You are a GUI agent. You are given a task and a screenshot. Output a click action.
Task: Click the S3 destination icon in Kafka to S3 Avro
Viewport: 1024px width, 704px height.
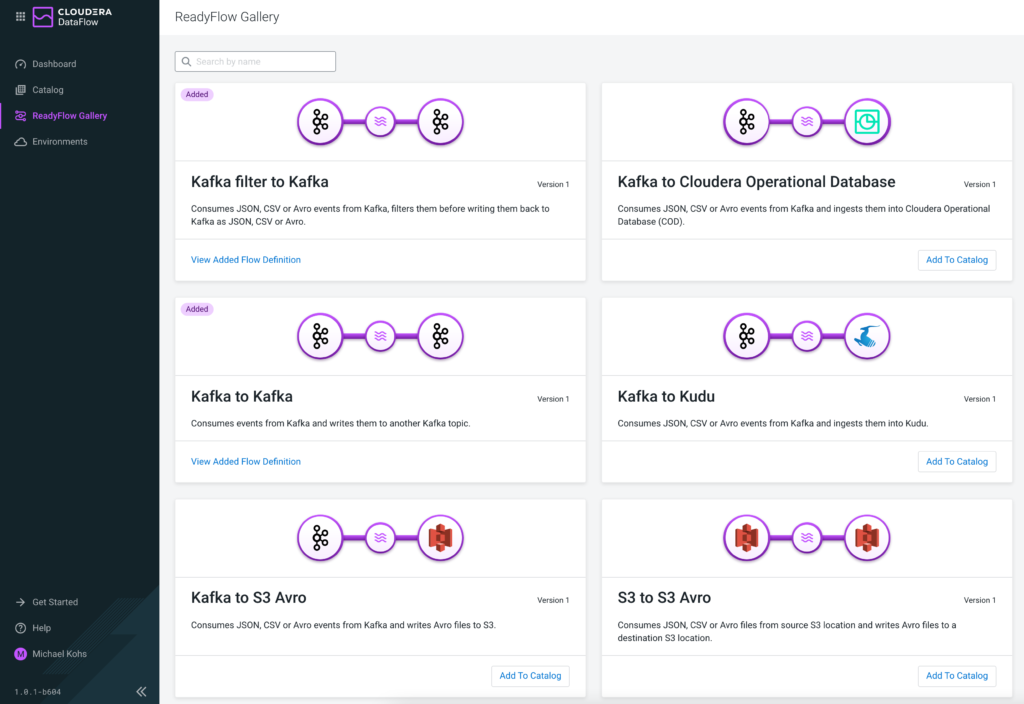(x=440, y=538)
